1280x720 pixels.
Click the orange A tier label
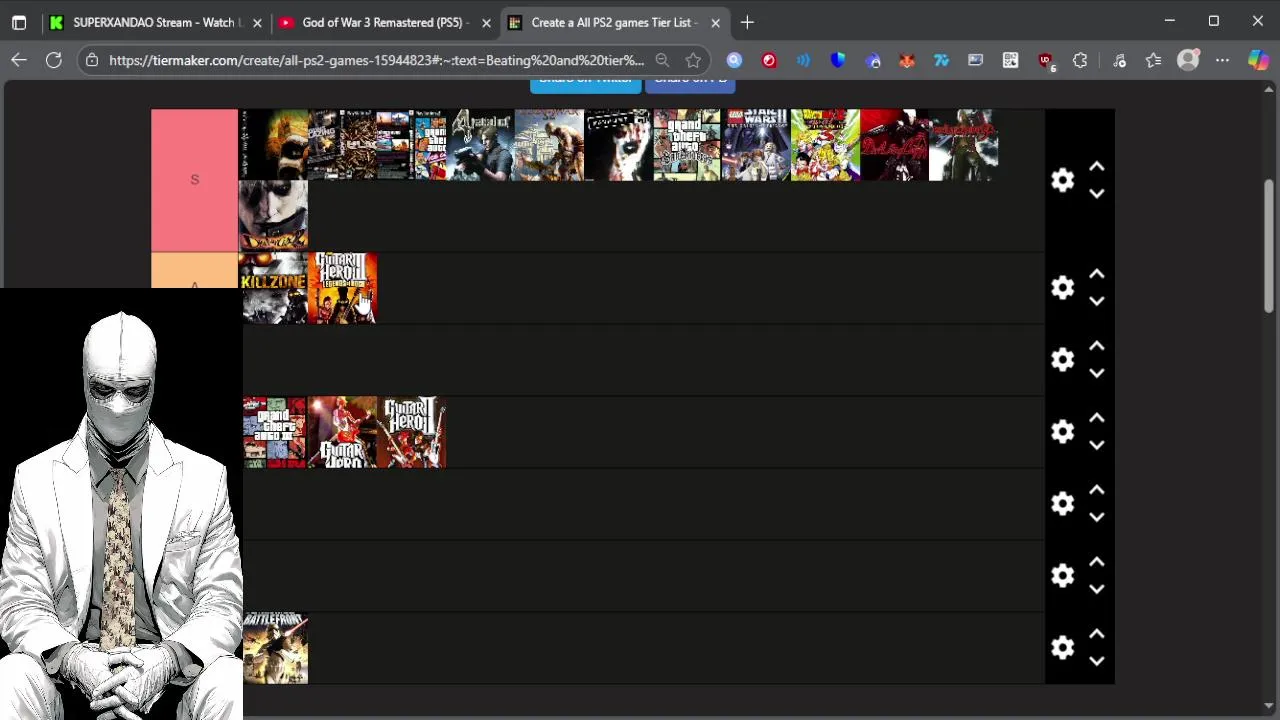point(194,271)
